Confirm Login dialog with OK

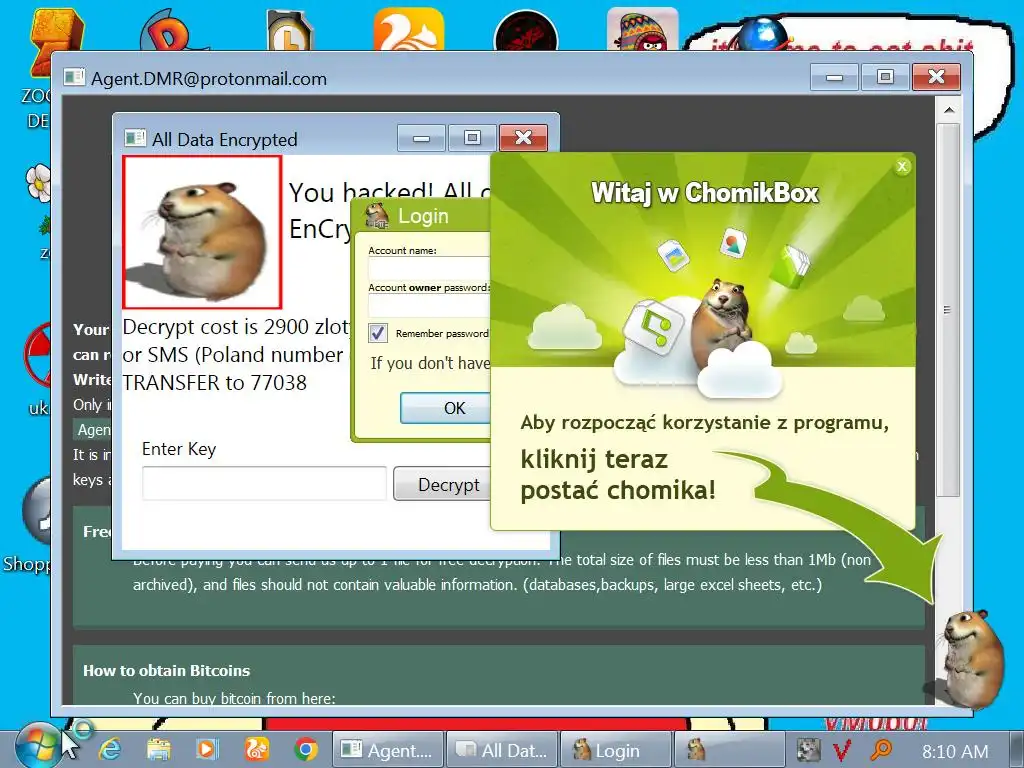(x=445, y=408)
